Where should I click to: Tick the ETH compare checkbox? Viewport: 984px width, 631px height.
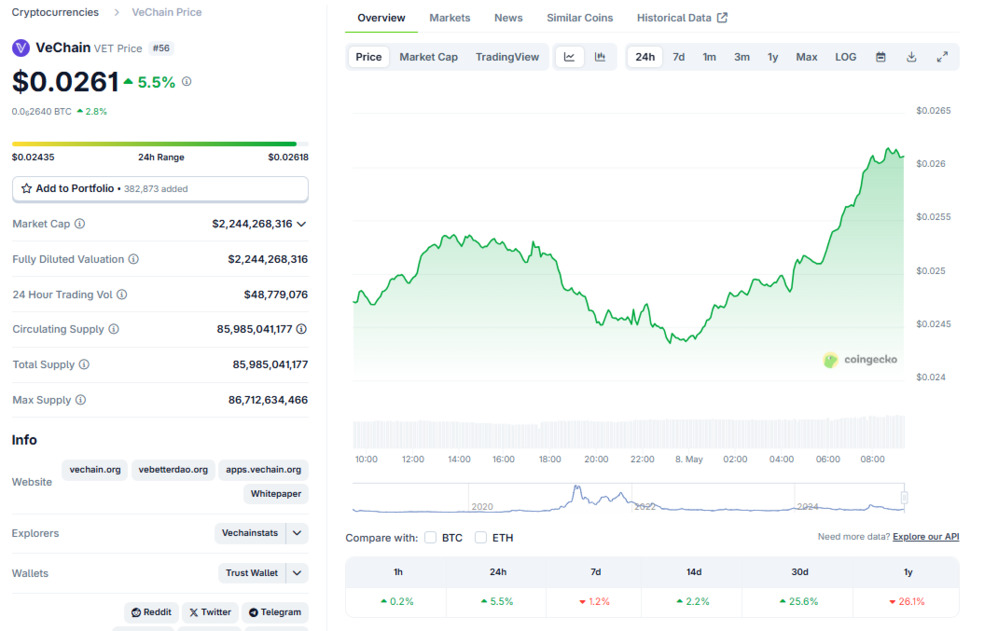pyautogui.click(x=481, y=537)
